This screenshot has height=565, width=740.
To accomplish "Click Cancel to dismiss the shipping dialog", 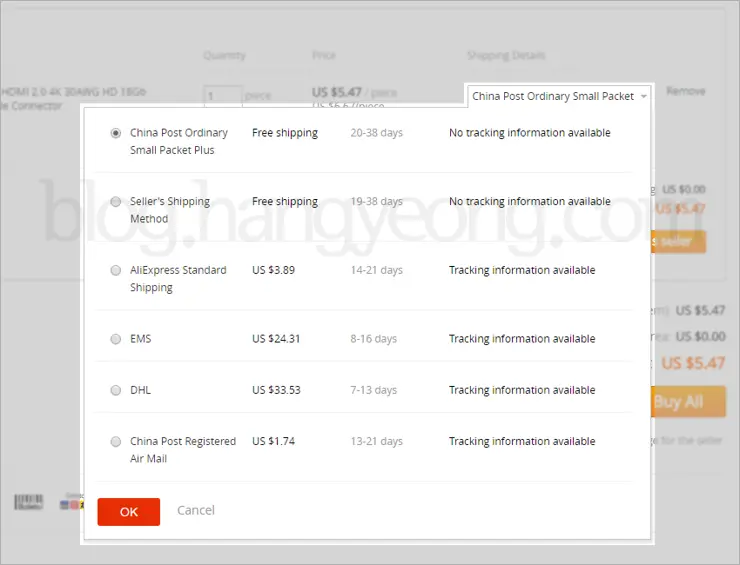I will pyautogui.click(x=196, y=510).
